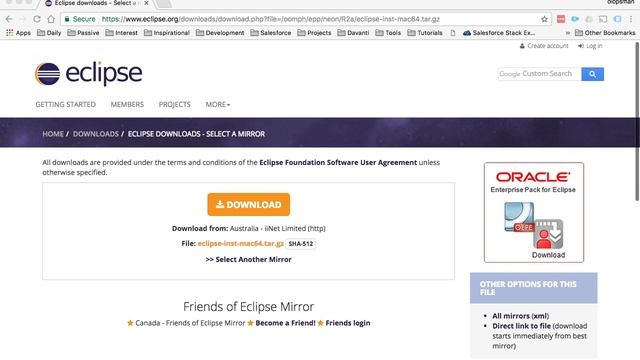Click into the Google Custom Search field
Image resolution: width=640 pixels, height=360 pixels.
pos(539,74)
